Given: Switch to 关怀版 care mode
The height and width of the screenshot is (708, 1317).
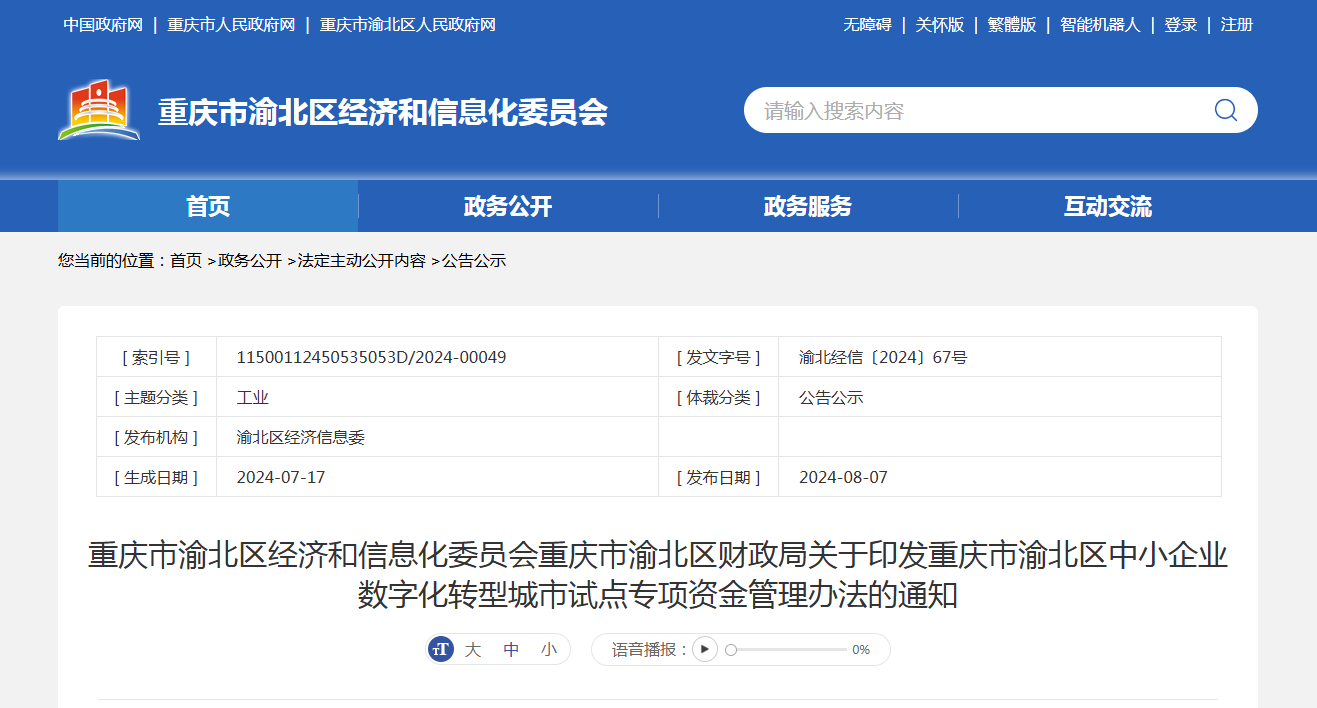Looking at the screenshot, I should pyautogui.click(x=940, y=25).
